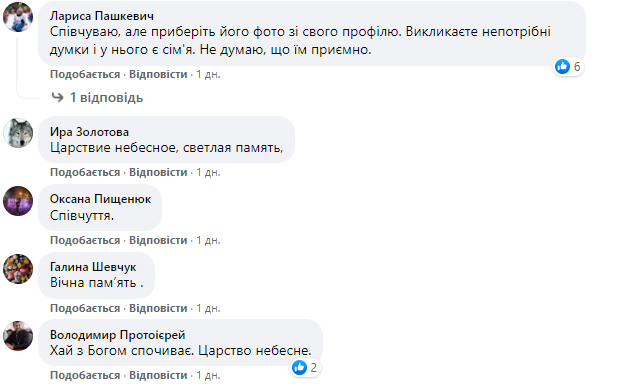Open the name link 'Лариса Пашкевич'
The width and height of the screenshot is (619, 386).
click(x=102, y=16)
